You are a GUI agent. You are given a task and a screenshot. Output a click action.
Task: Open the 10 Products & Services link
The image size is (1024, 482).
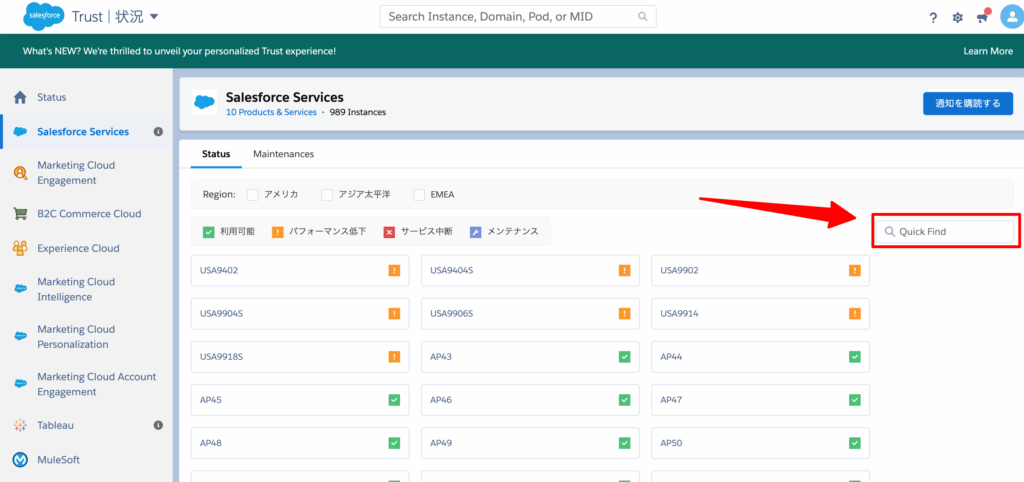pos(271,112)
